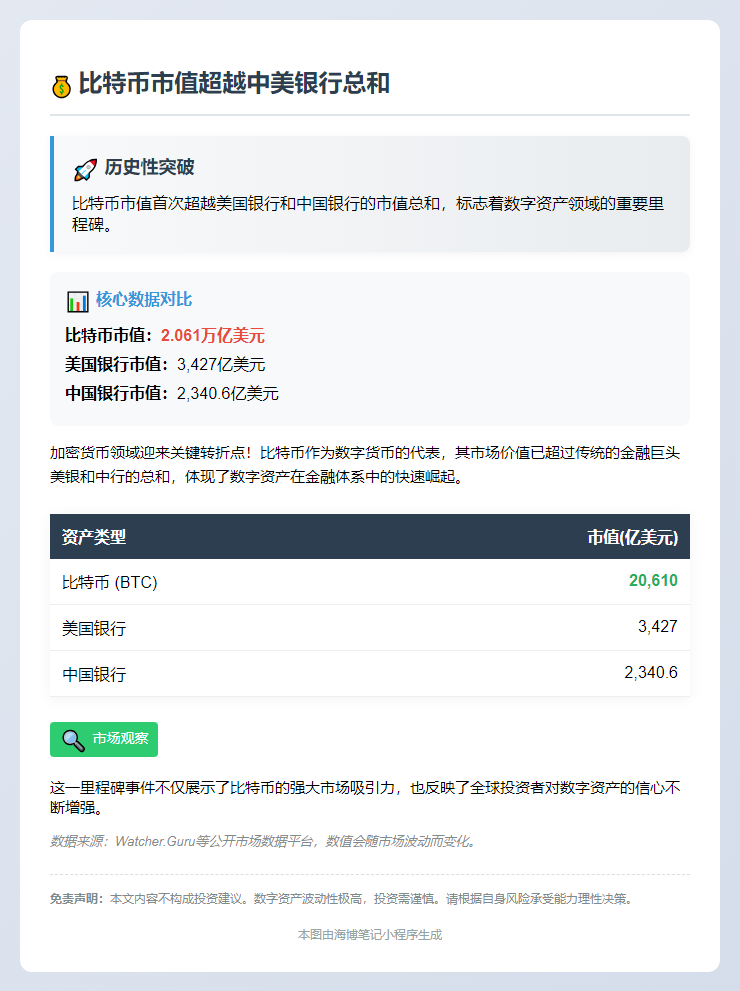The width and height of the screenshot is (740, 991).
Task: Click the 美国银行 table row label
Action: click(x=94, y=628)
